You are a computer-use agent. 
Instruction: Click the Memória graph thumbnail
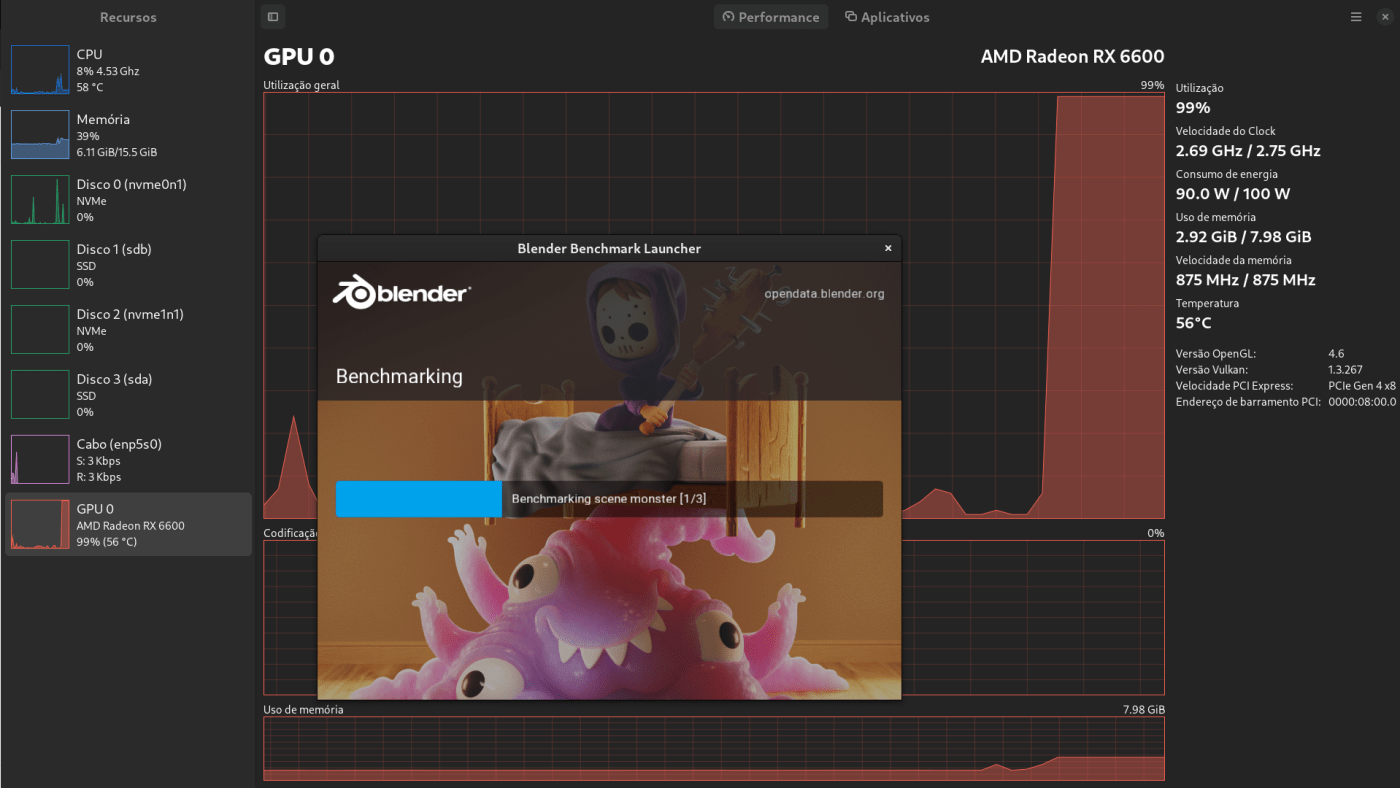[x=40, y=134]
